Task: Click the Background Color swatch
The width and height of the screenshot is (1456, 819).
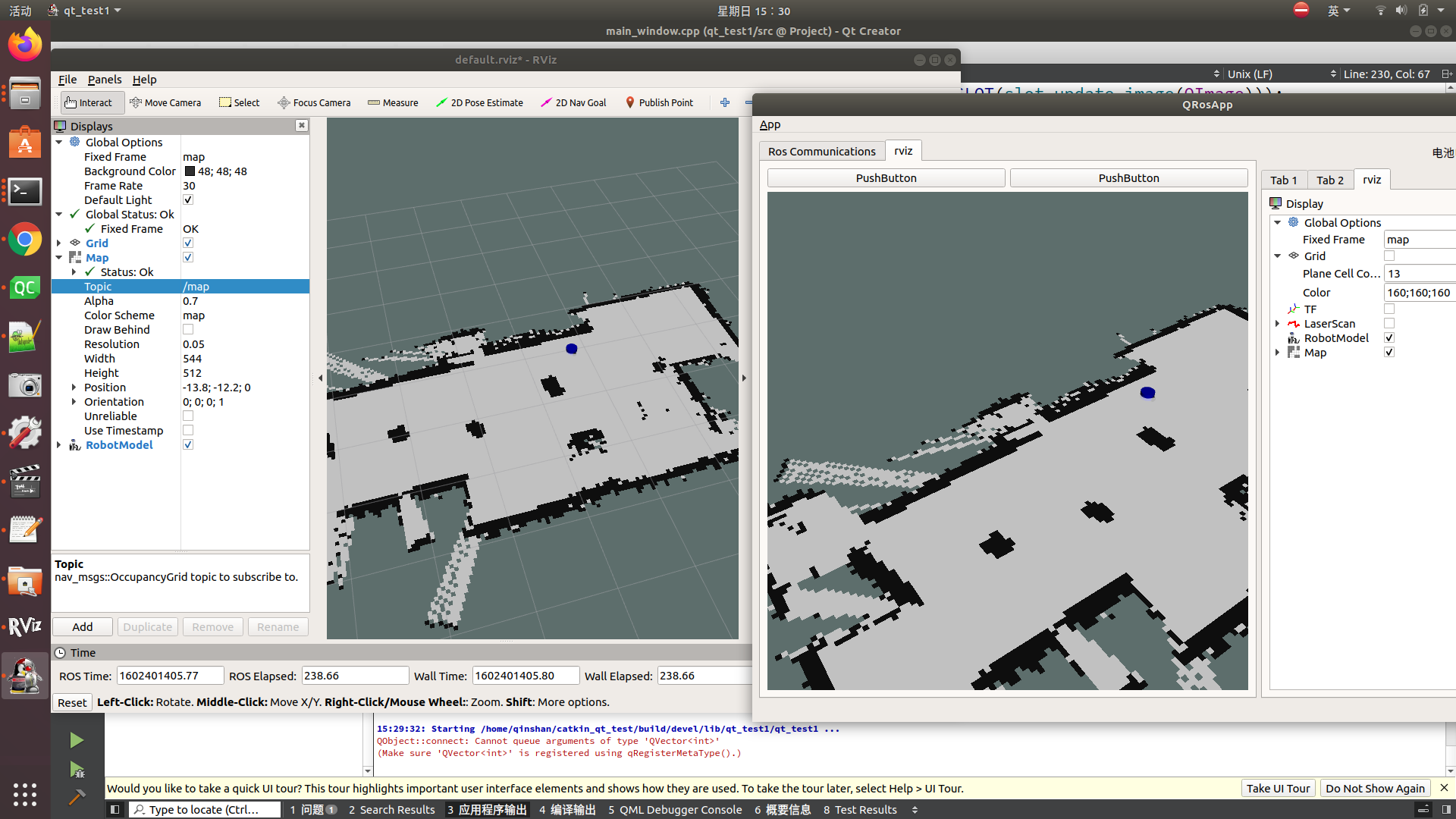Action: (190, 171)
